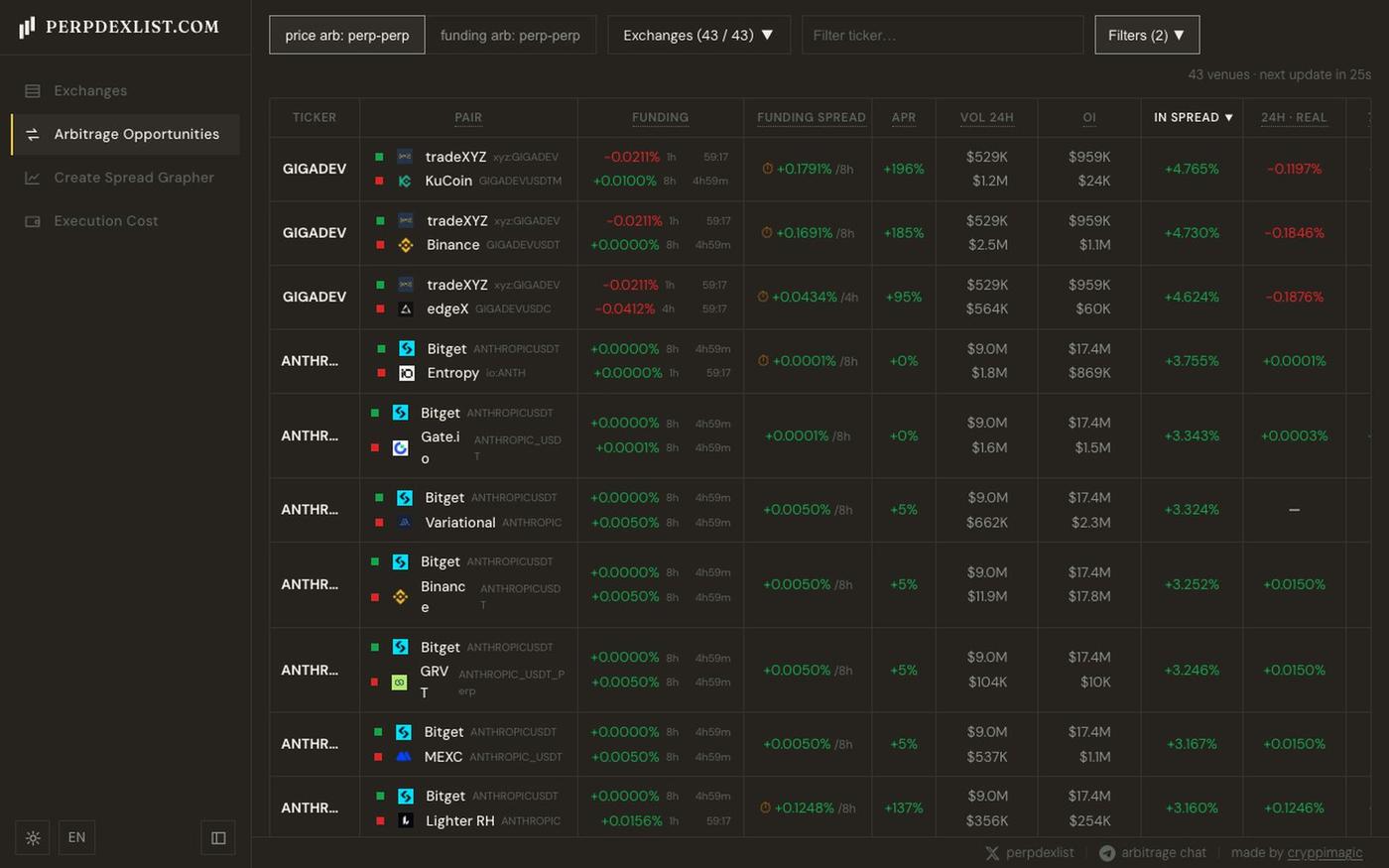Screen dimensions: 1389x868
Task: Open the Filters (2) dropdown
Action: pos(1147,35)
